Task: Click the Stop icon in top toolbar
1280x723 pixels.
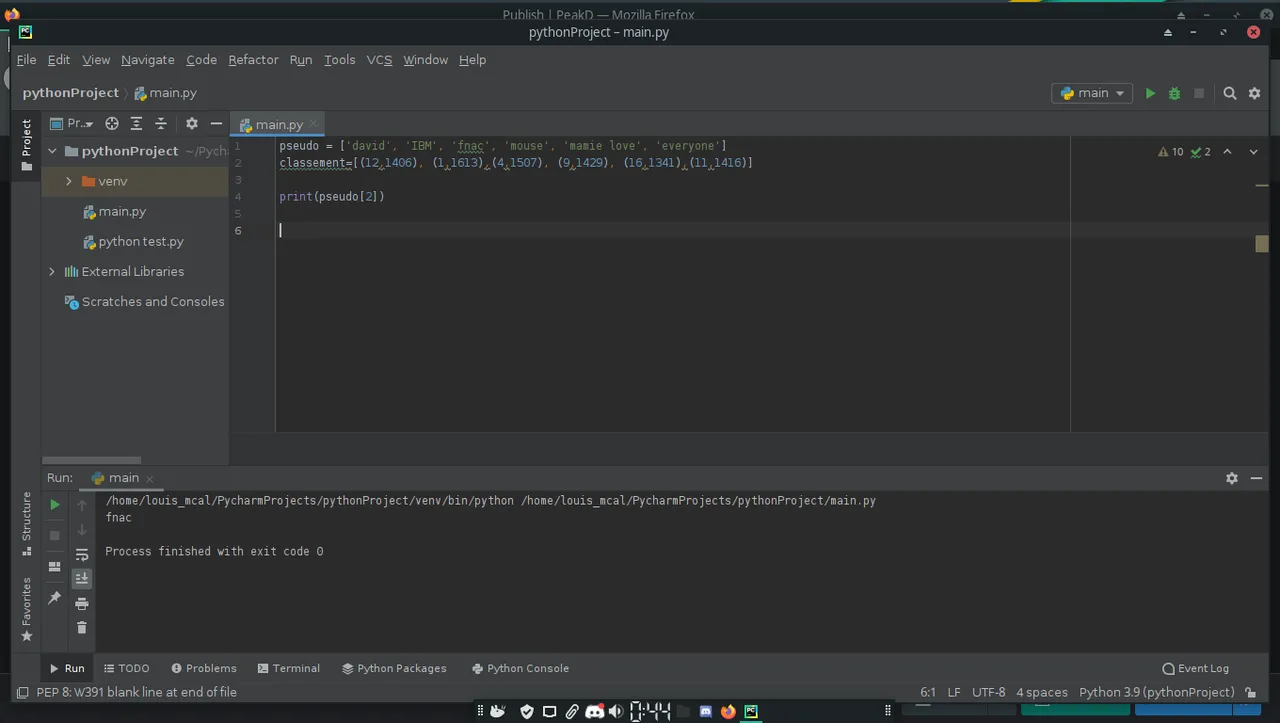Action: [1199, 93]
